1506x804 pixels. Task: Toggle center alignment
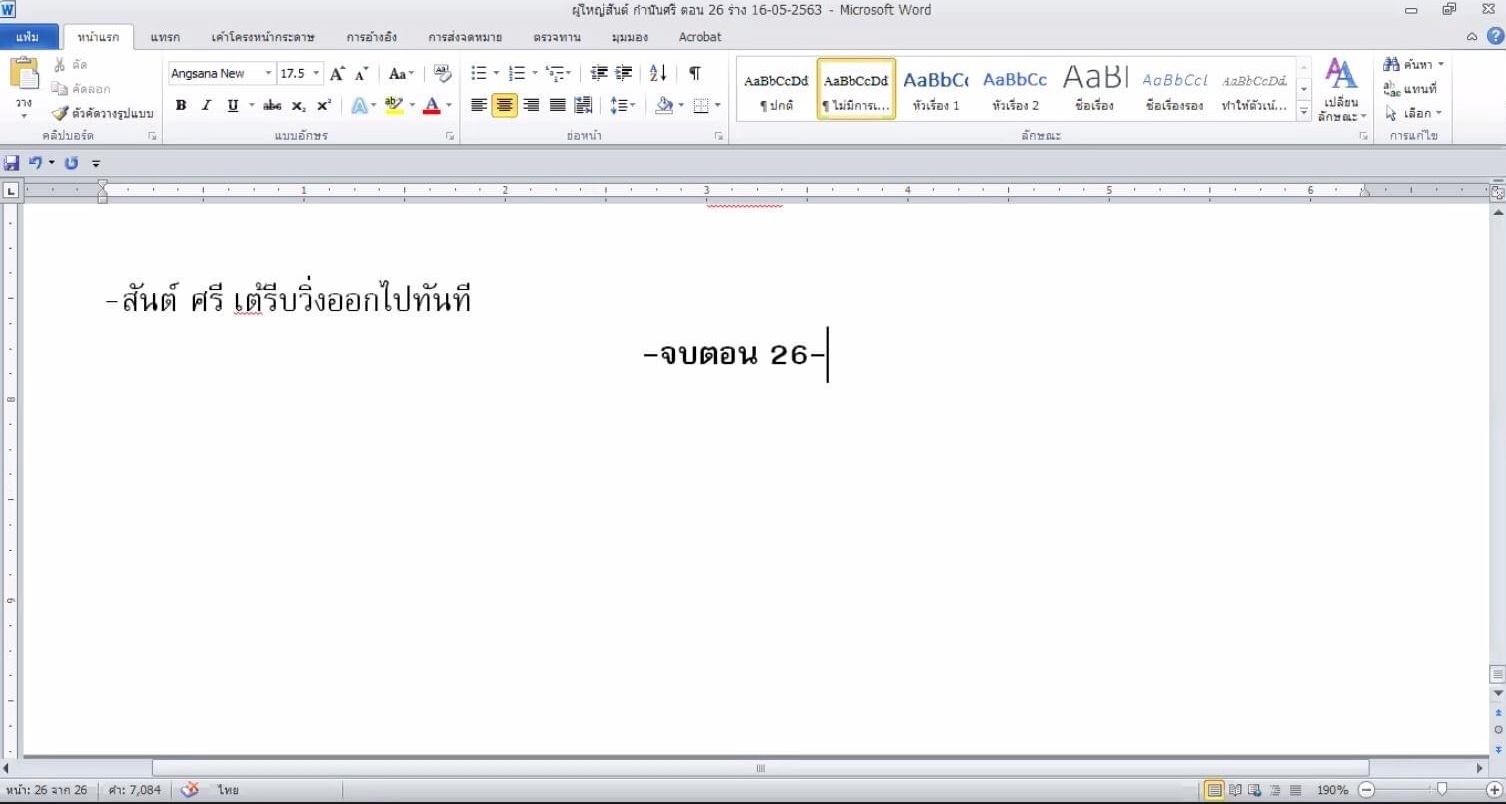point(505,105)
